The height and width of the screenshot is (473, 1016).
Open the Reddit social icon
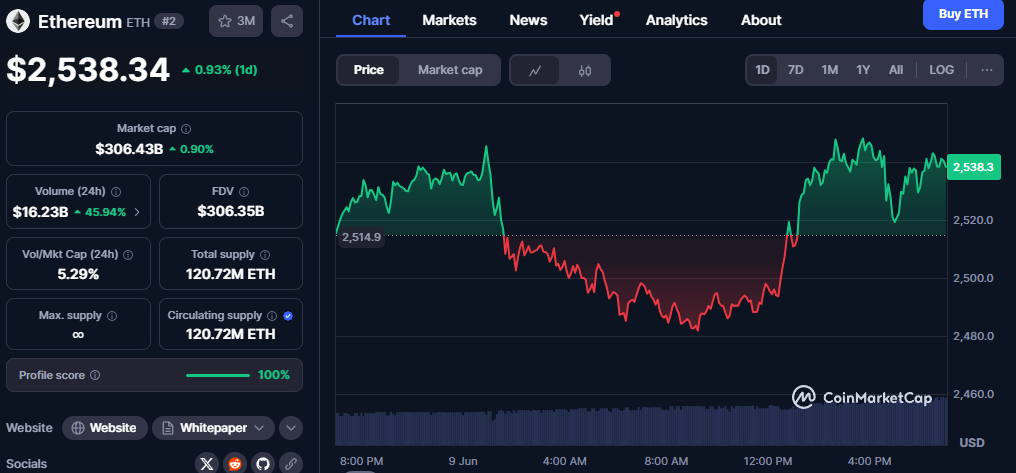(235, 463)
